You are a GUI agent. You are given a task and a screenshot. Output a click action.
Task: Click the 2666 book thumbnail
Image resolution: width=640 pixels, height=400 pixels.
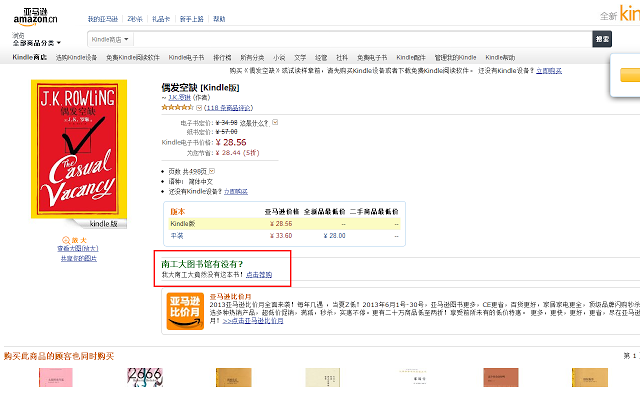[145, 377]
